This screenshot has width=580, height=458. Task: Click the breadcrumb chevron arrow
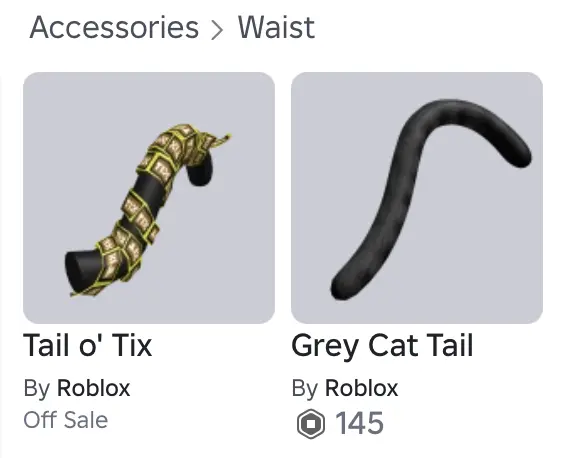click(217, 30)
